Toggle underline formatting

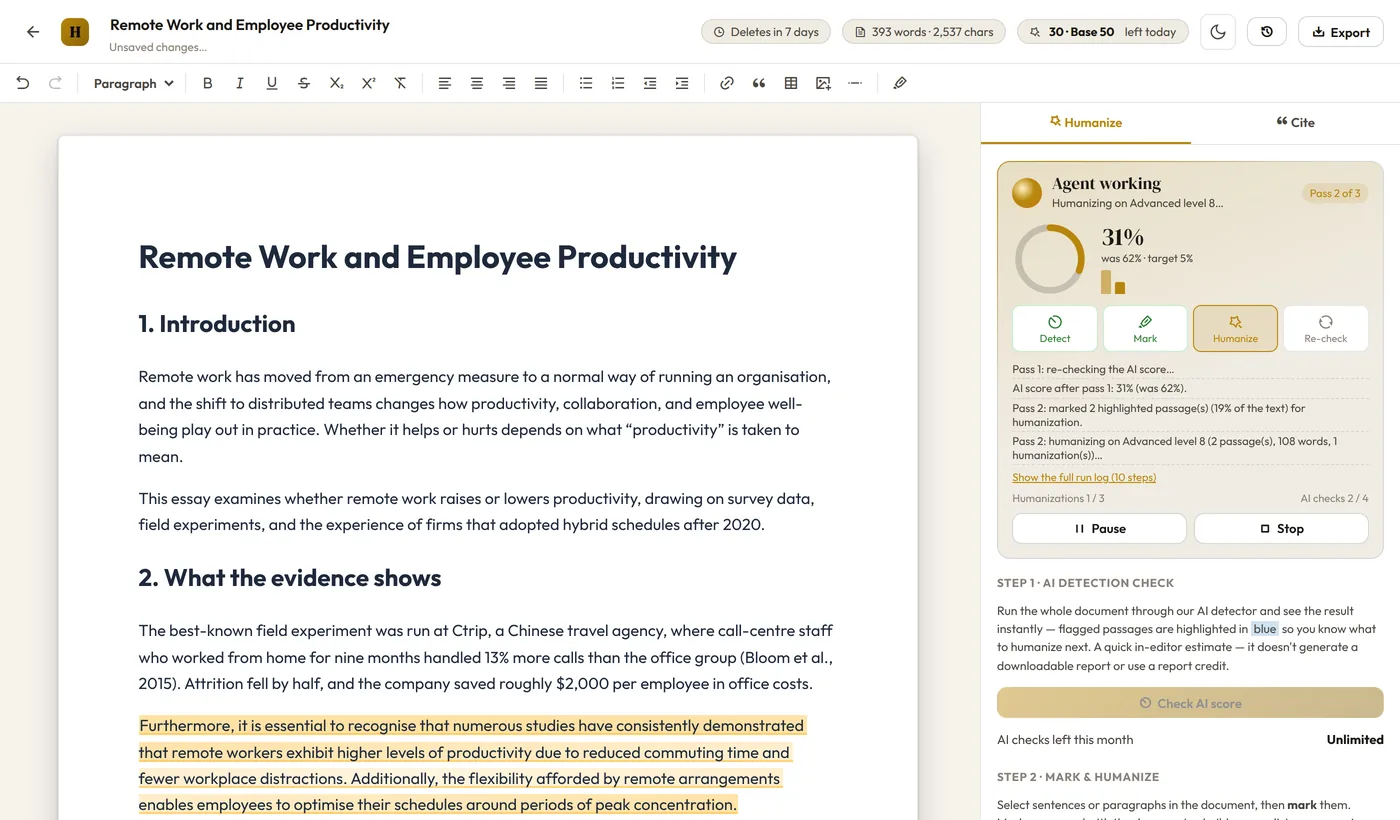click(x=271, y=83)
